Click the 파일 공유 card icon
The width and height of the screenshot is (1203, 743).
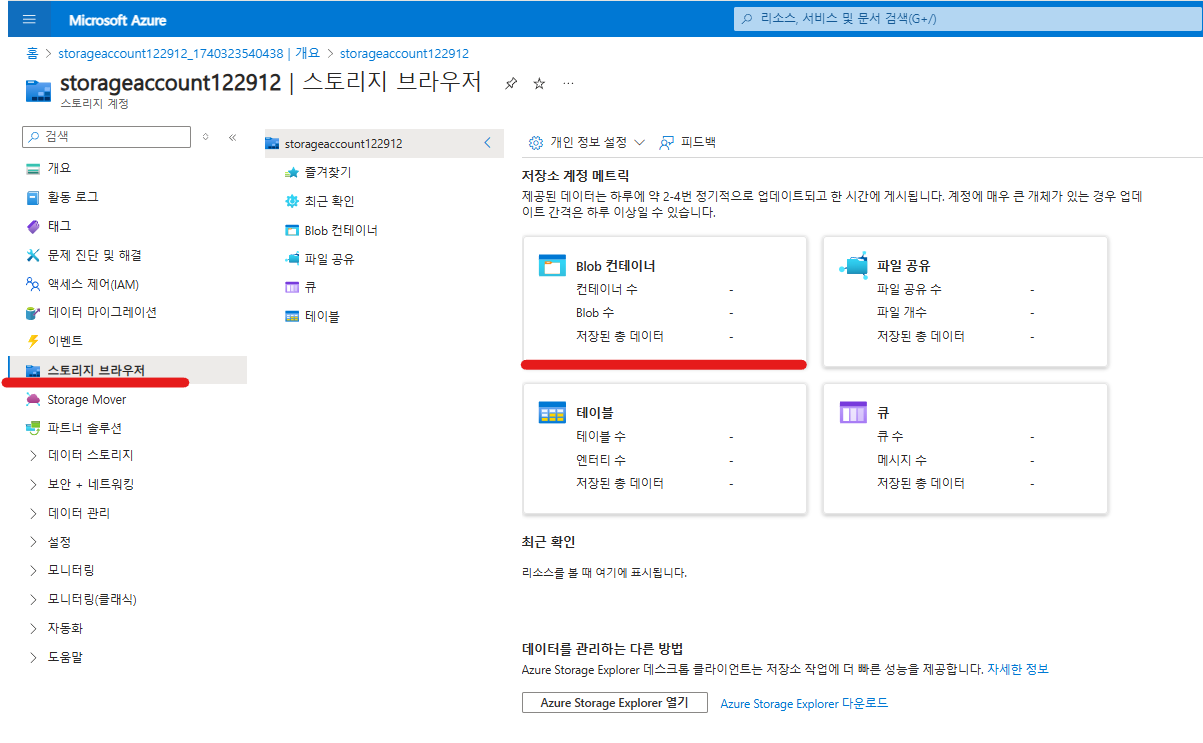pos(853,265)
